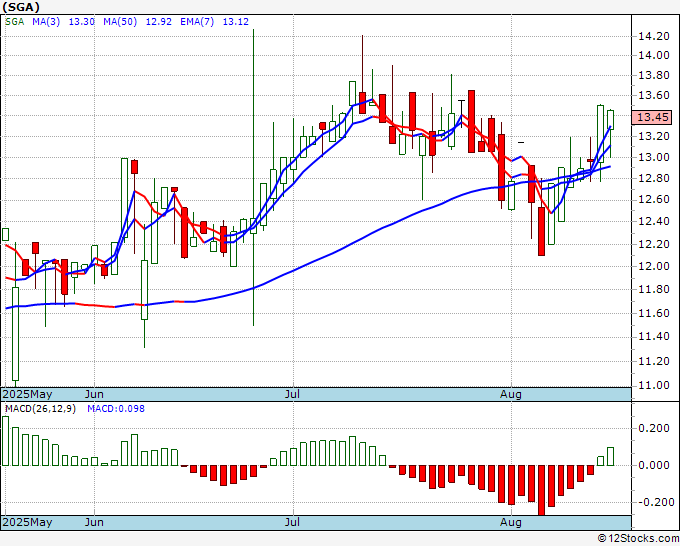Viewport: 680px width, 546px height.
Task: Click the 14.20 price axis label
Action: (654, 36)
